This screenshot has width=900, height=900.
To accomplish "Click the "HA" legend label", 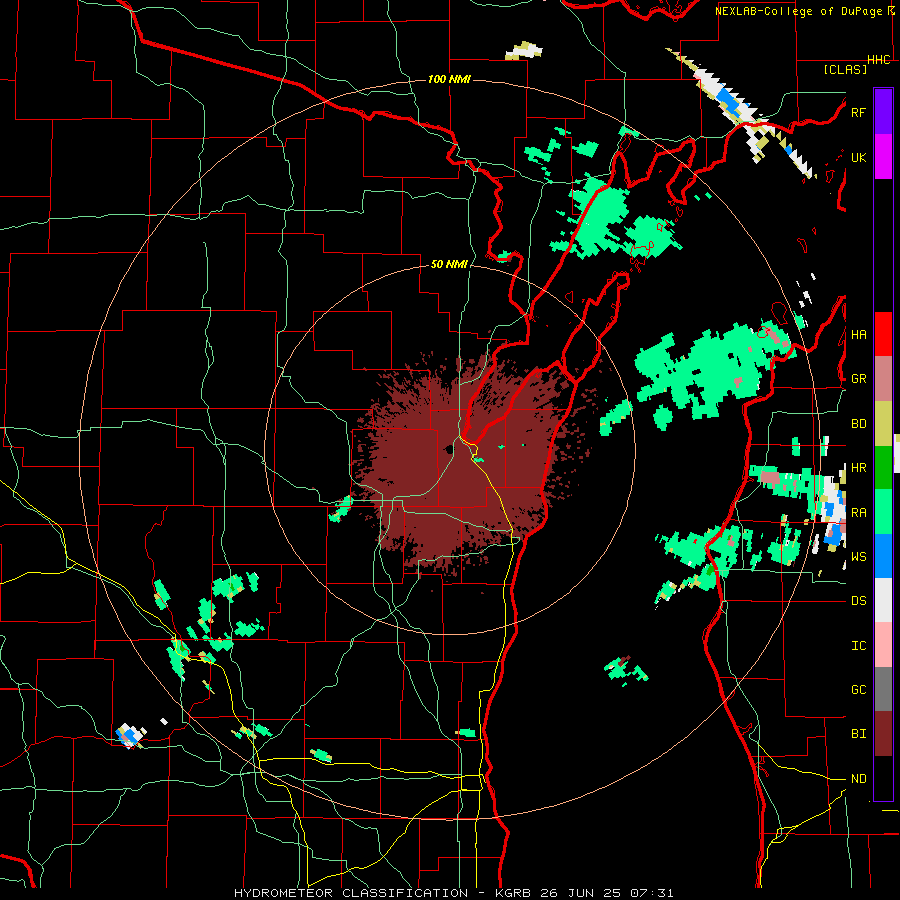I will (x=858, y=334).
